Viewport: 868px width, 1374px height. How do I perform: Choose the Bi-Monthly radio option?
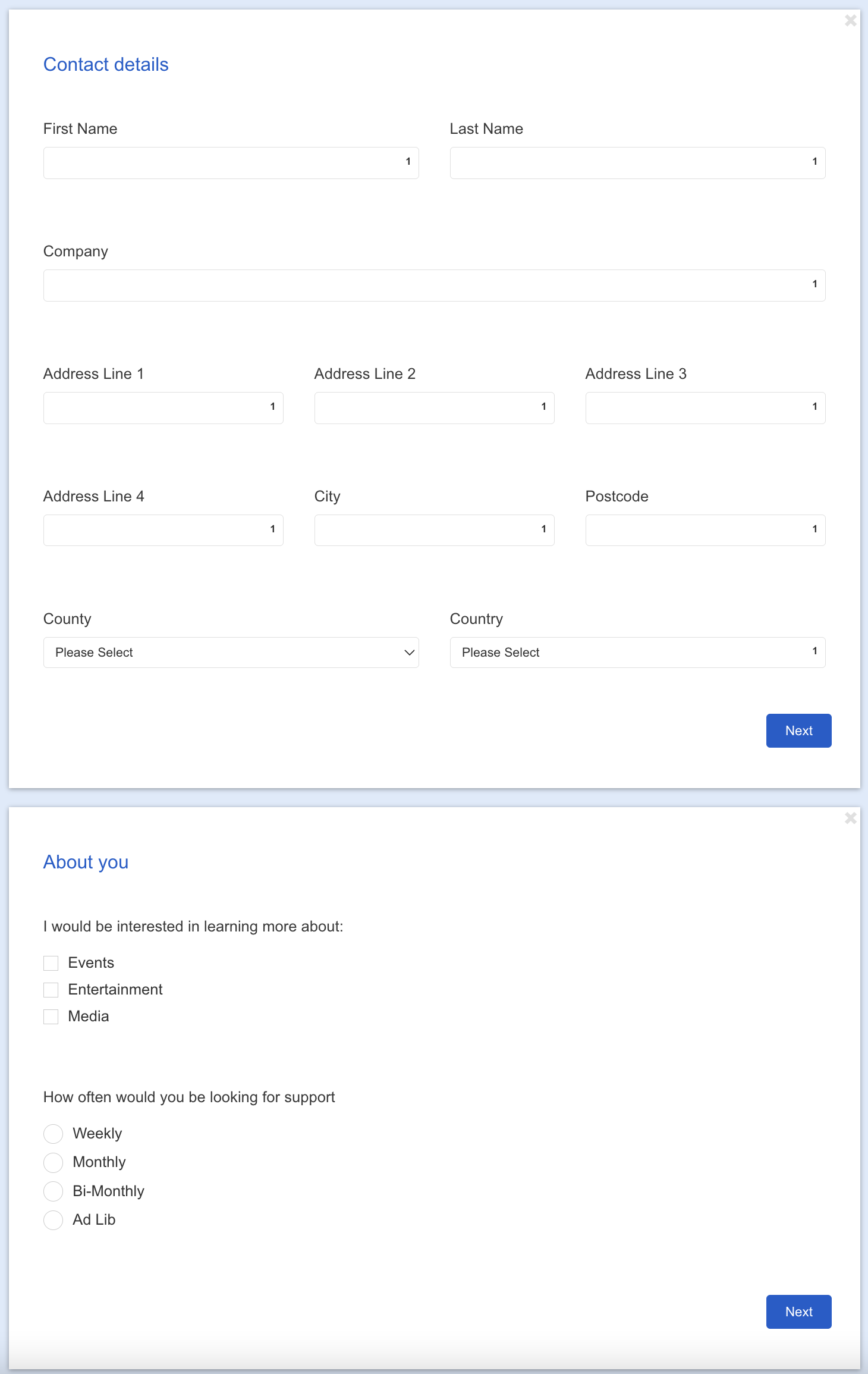54,1191
